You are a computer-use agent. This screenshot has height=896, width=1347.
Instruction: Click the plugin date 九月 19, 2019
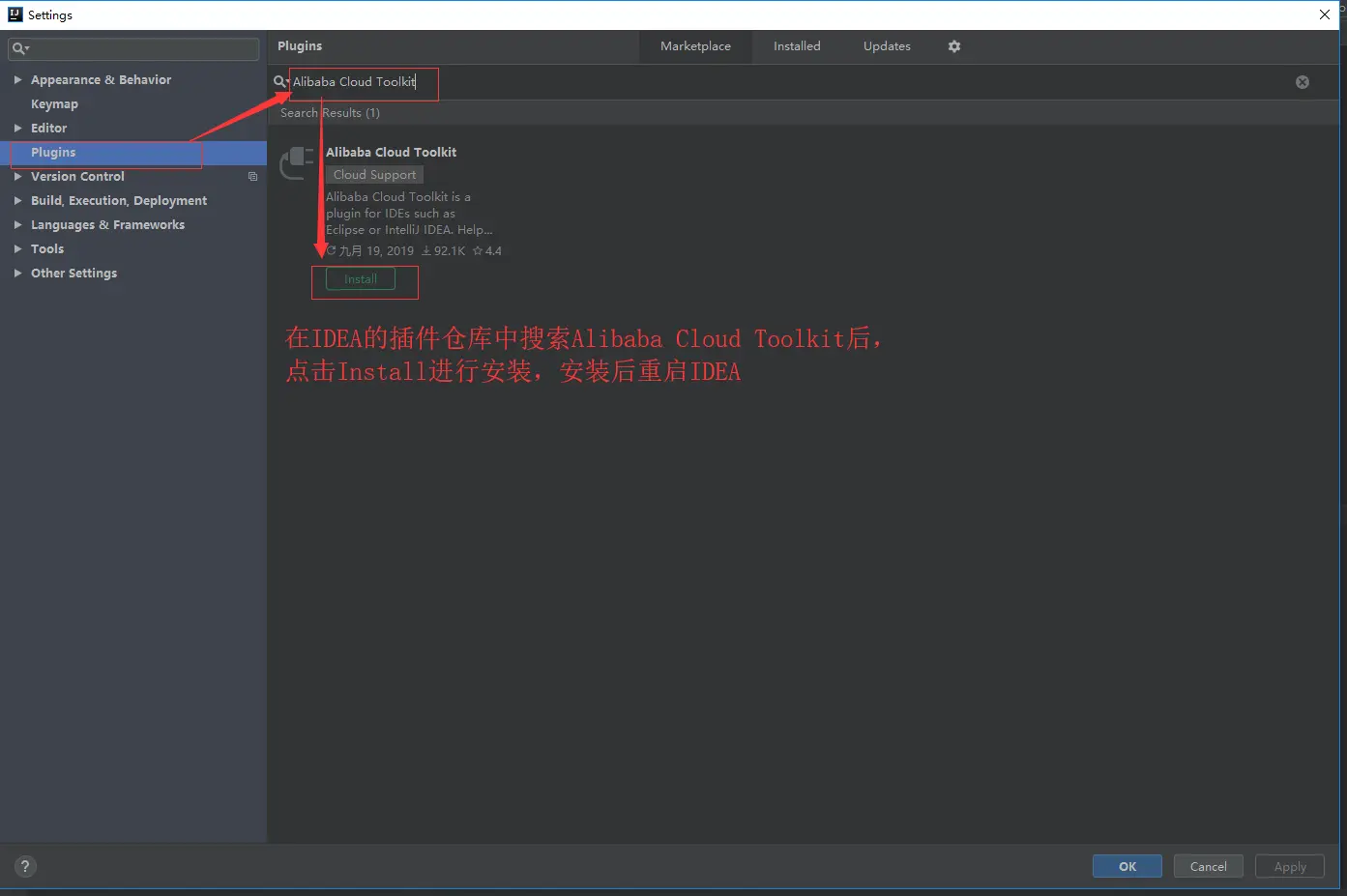pyautogui.click(x=376, y=251)
